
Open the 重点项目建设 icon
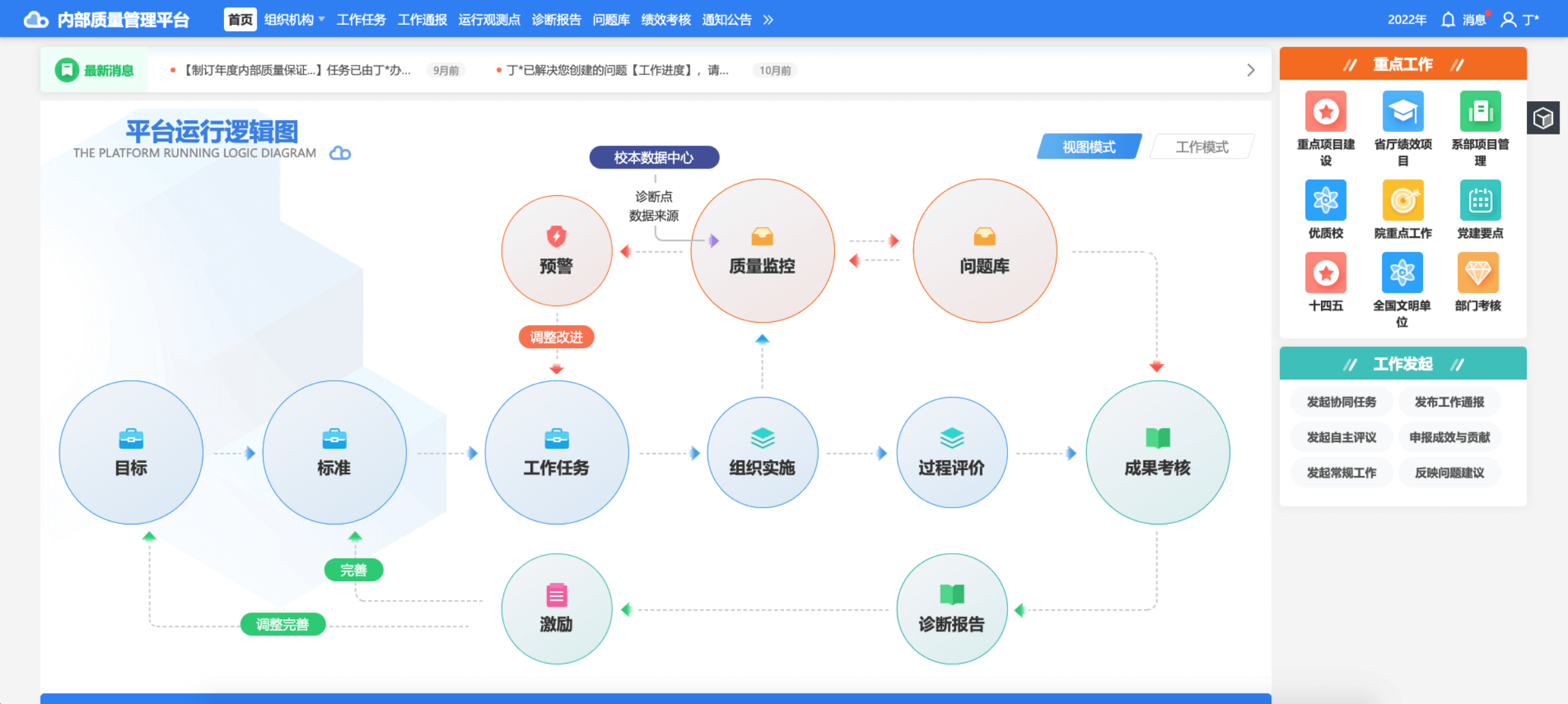point(1326,112)
